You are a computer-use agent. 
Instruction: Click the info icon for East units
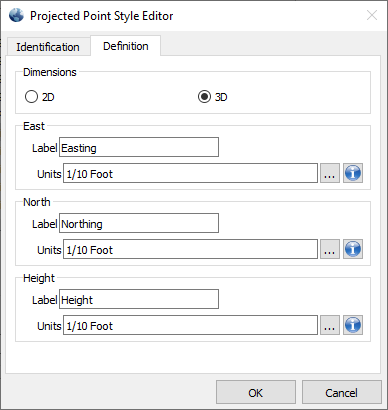coord(353,173)
